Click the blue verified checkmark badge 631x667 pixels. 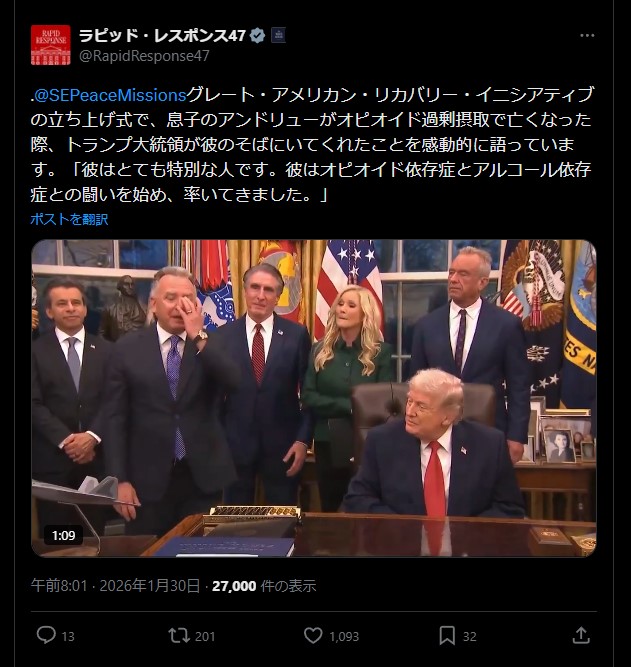257,36
